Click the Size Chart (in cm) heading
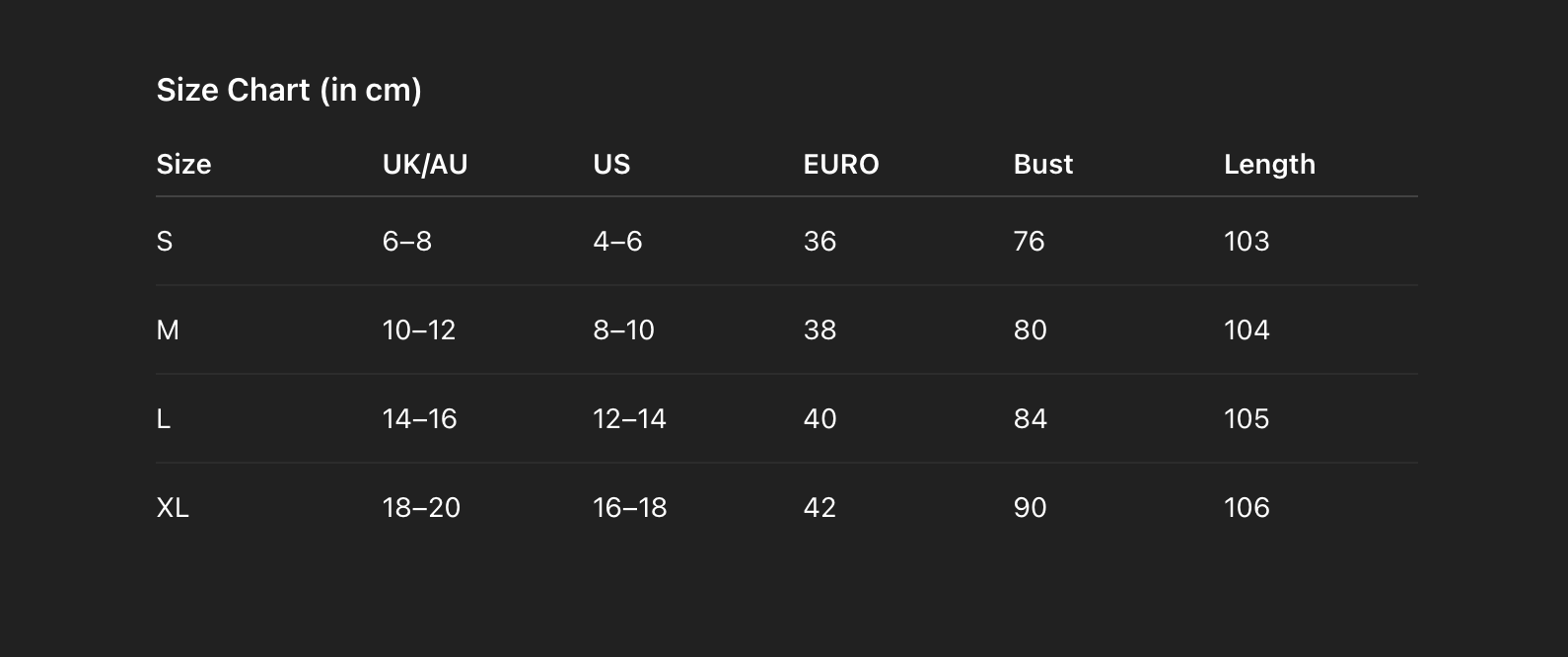The height and width of the screenshot is (657, 1568). pos(289,90)
